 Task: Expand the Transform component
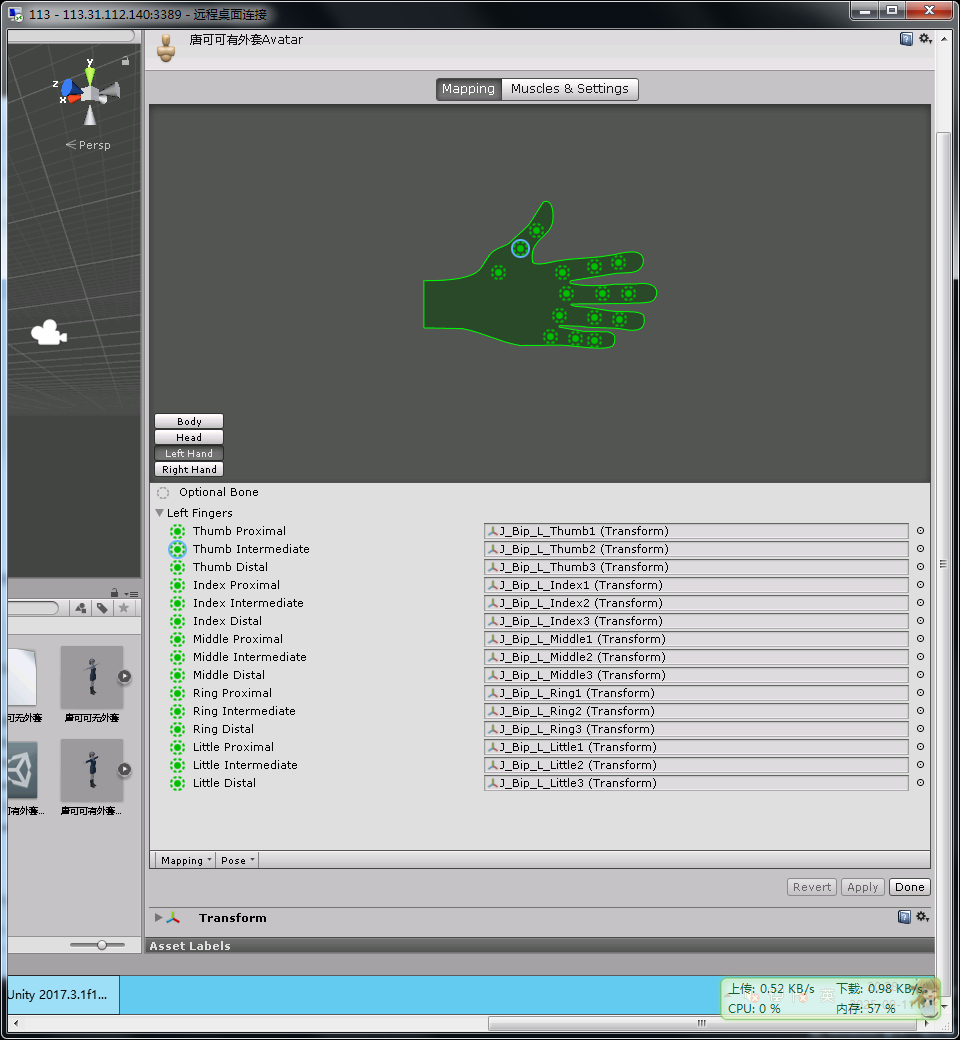(159, 917)
